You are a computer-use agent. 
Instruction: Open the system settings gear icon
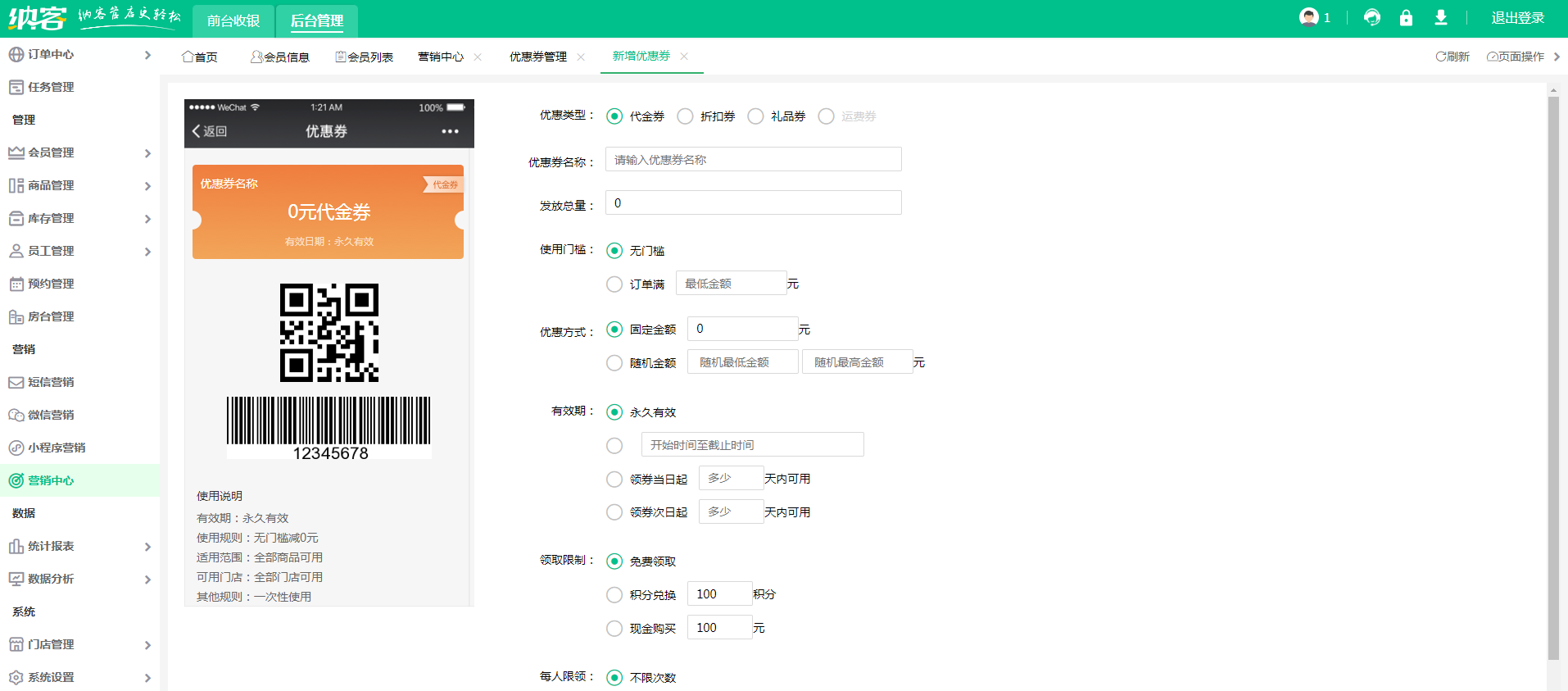coord(16,677)
